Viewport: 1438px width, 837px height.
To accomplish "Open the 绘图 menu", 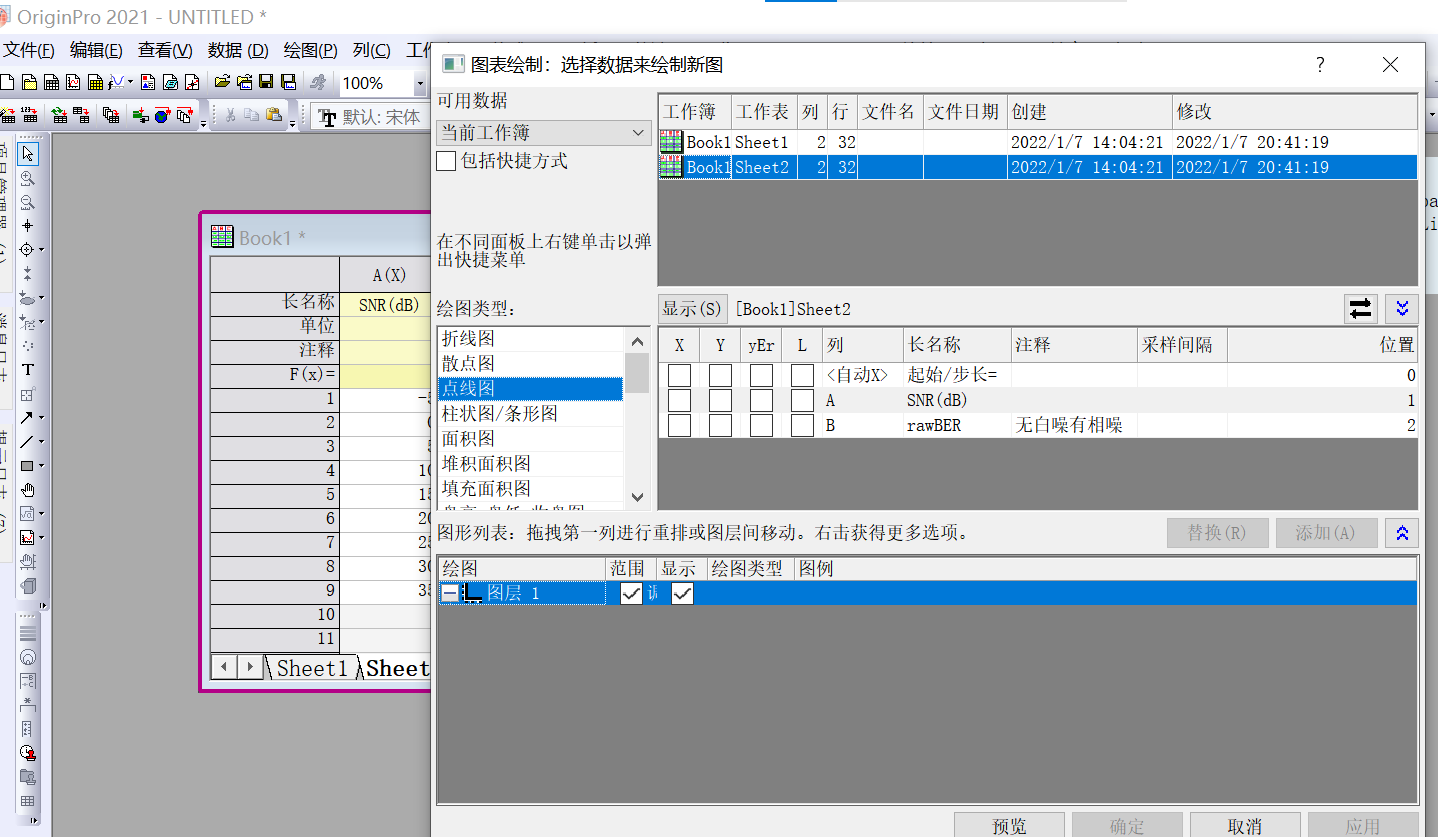I will 308,50.
